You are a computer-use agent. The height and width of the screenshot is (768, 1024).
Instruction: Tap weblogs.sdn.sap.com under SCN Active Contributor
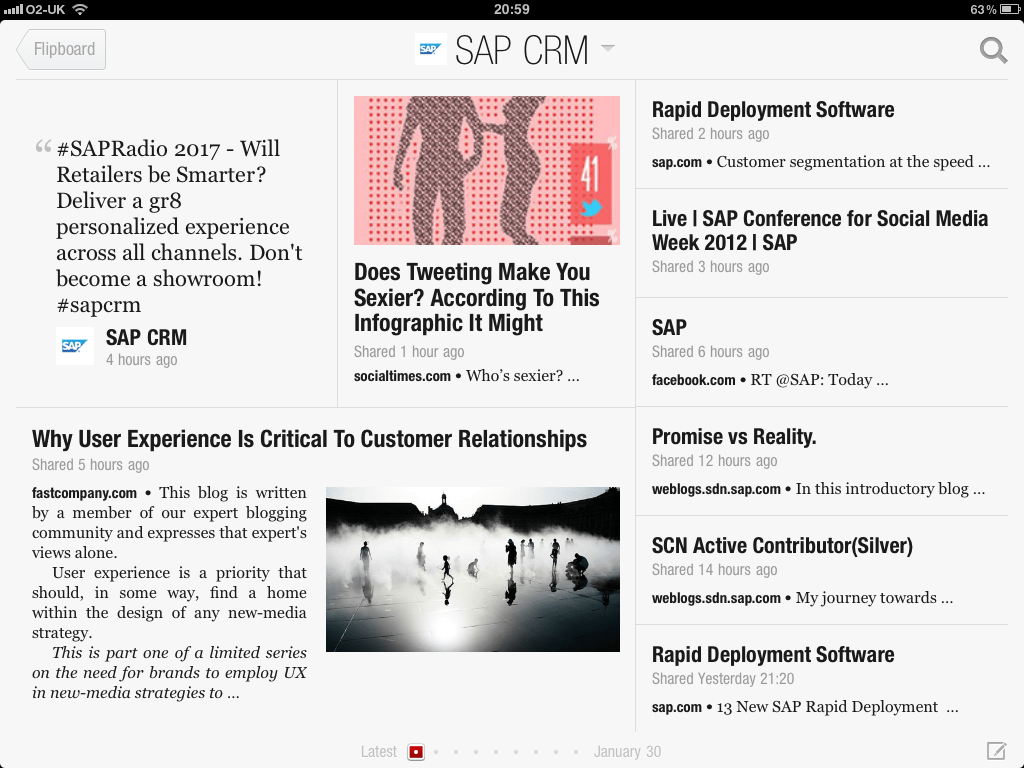pyautogui.click(x=716, y=598)
